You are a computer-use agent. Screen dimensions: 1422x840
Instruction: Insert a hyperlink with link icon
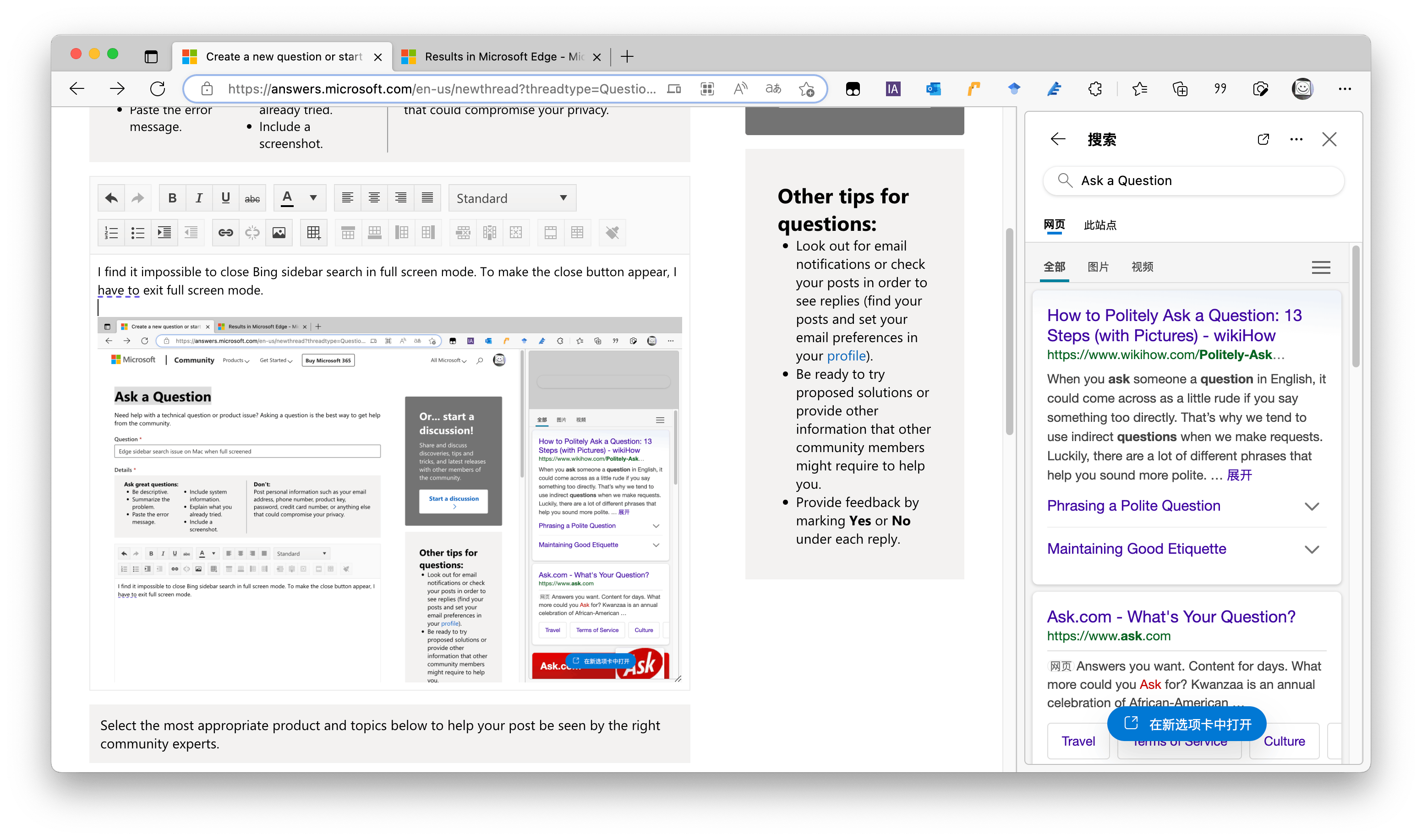225,233
